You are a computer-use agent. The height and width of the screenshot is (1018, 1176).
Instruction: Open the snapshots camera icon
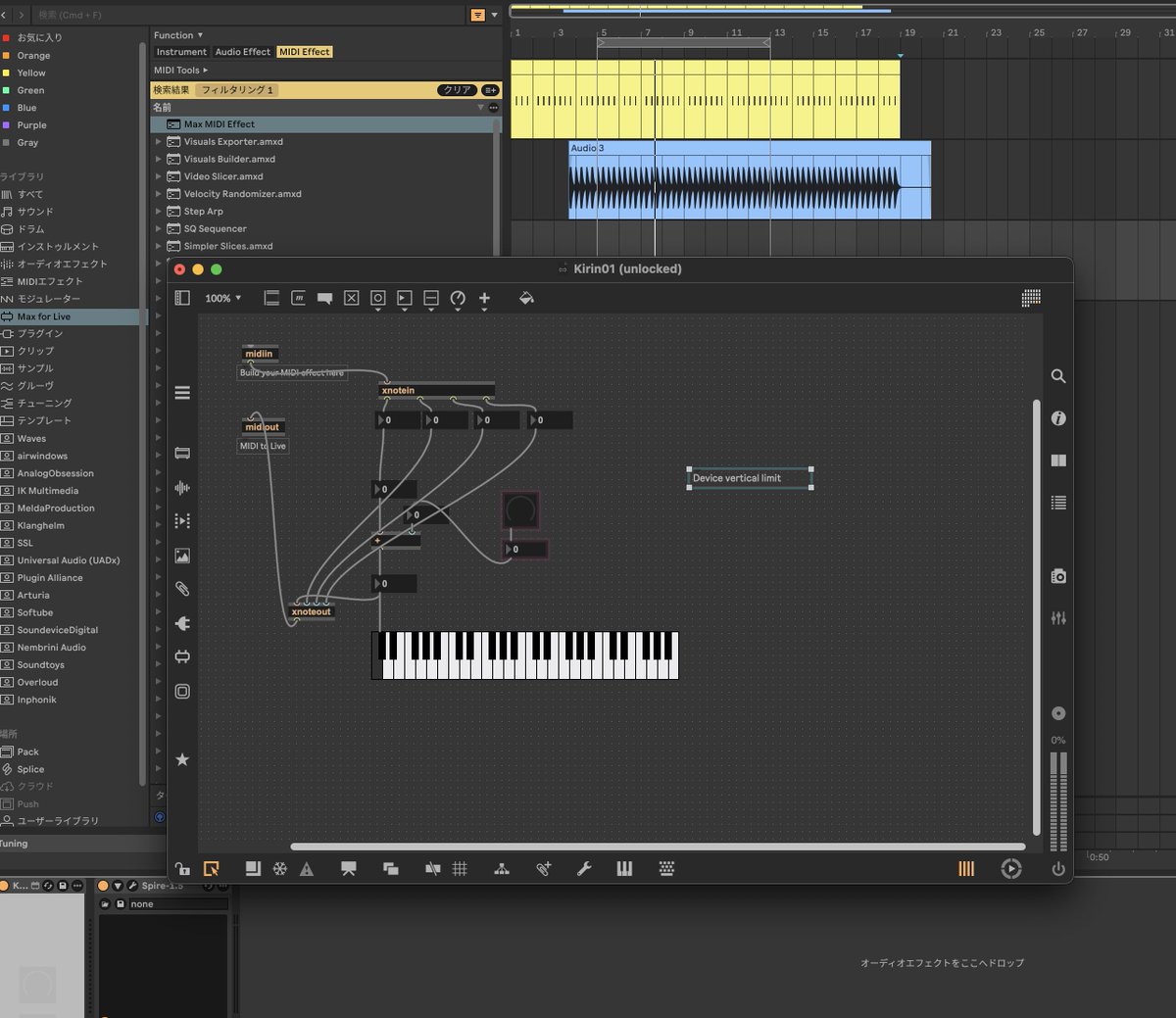[x=1058, y=576]
